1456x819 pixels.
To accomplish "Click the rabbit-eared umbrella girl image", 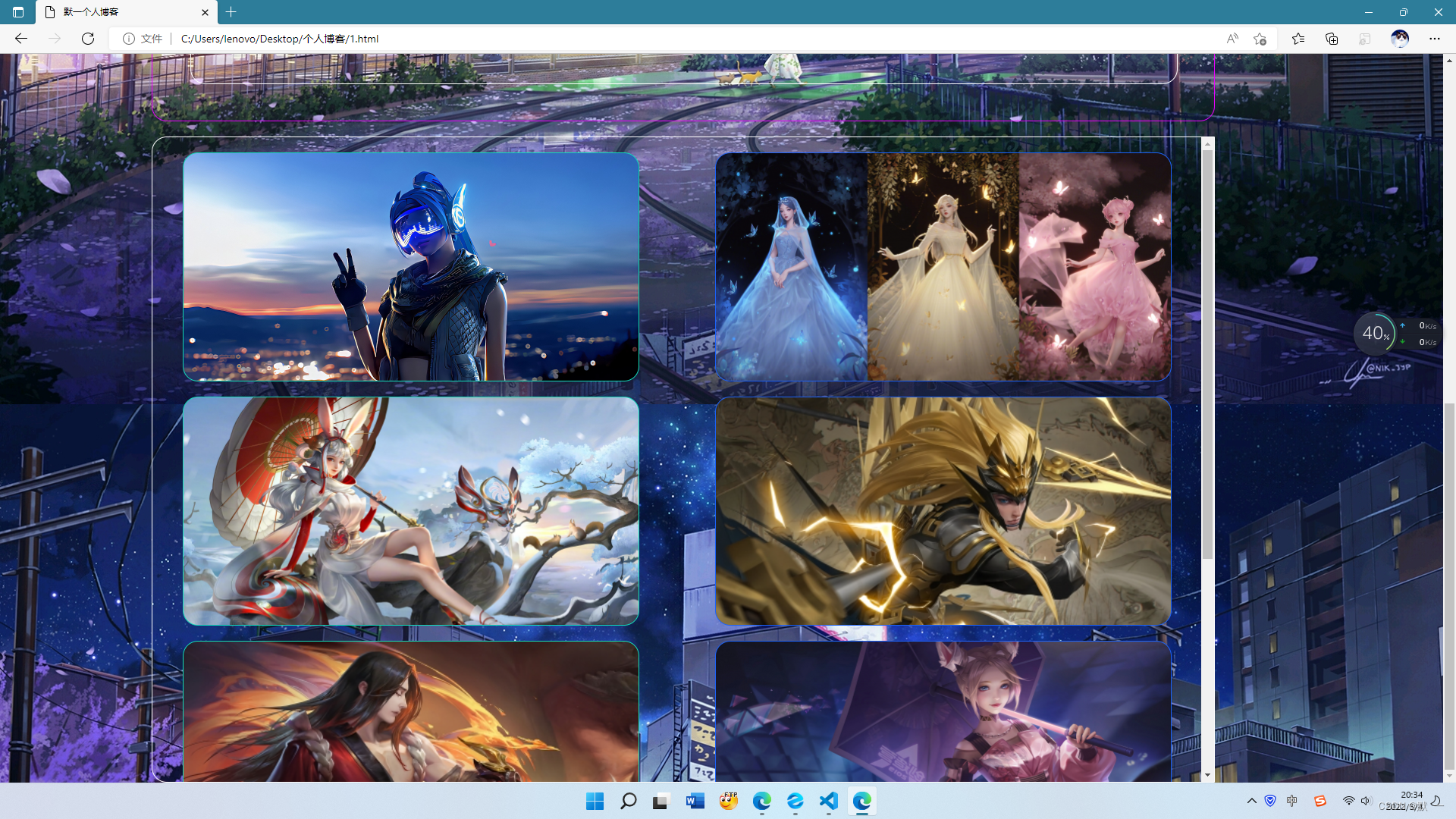I will pyautogui.click(x=411, y=511).
